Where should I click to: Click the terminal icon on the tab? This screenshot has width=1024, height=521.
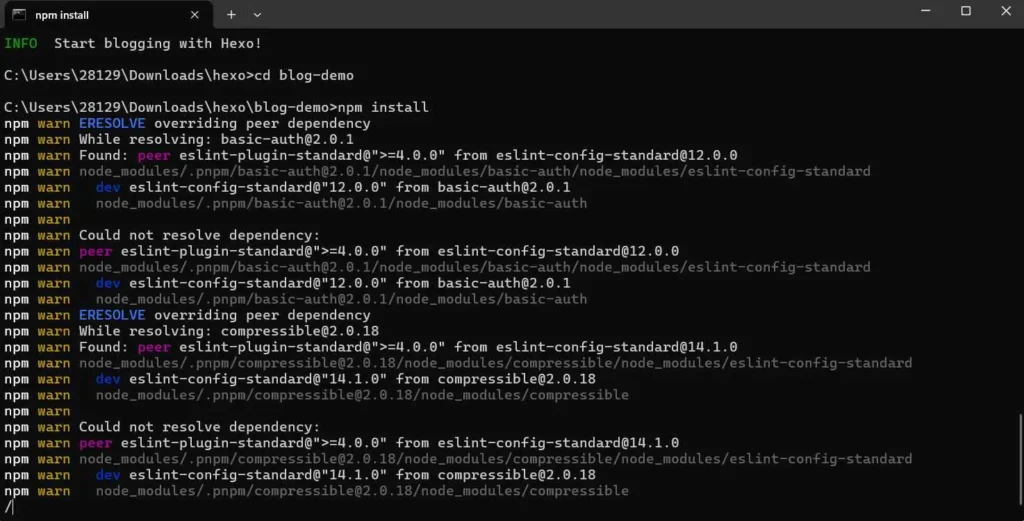pos(18,15)
